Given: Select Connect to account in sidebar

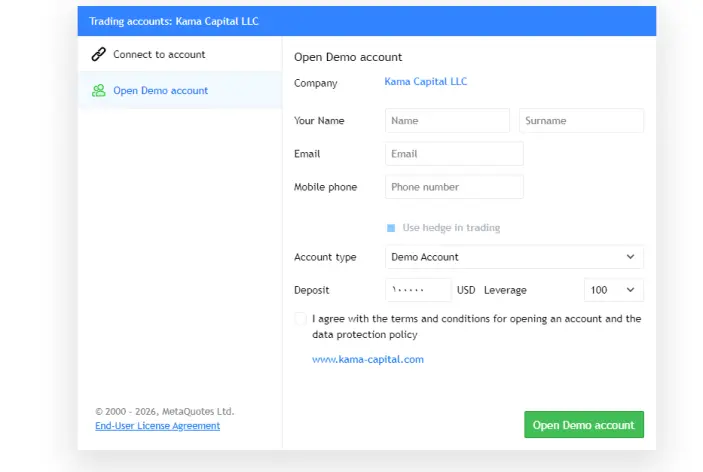Looking at the screenshot, I should coord(180,54).
